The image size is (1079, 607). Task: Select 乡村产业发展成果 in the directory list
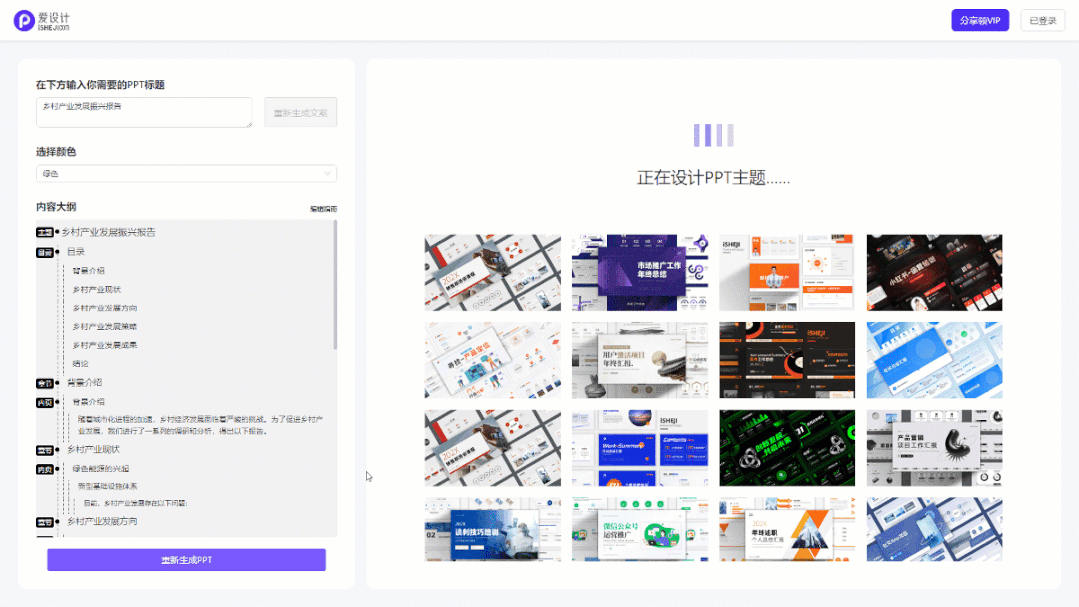tap(105, 345)
